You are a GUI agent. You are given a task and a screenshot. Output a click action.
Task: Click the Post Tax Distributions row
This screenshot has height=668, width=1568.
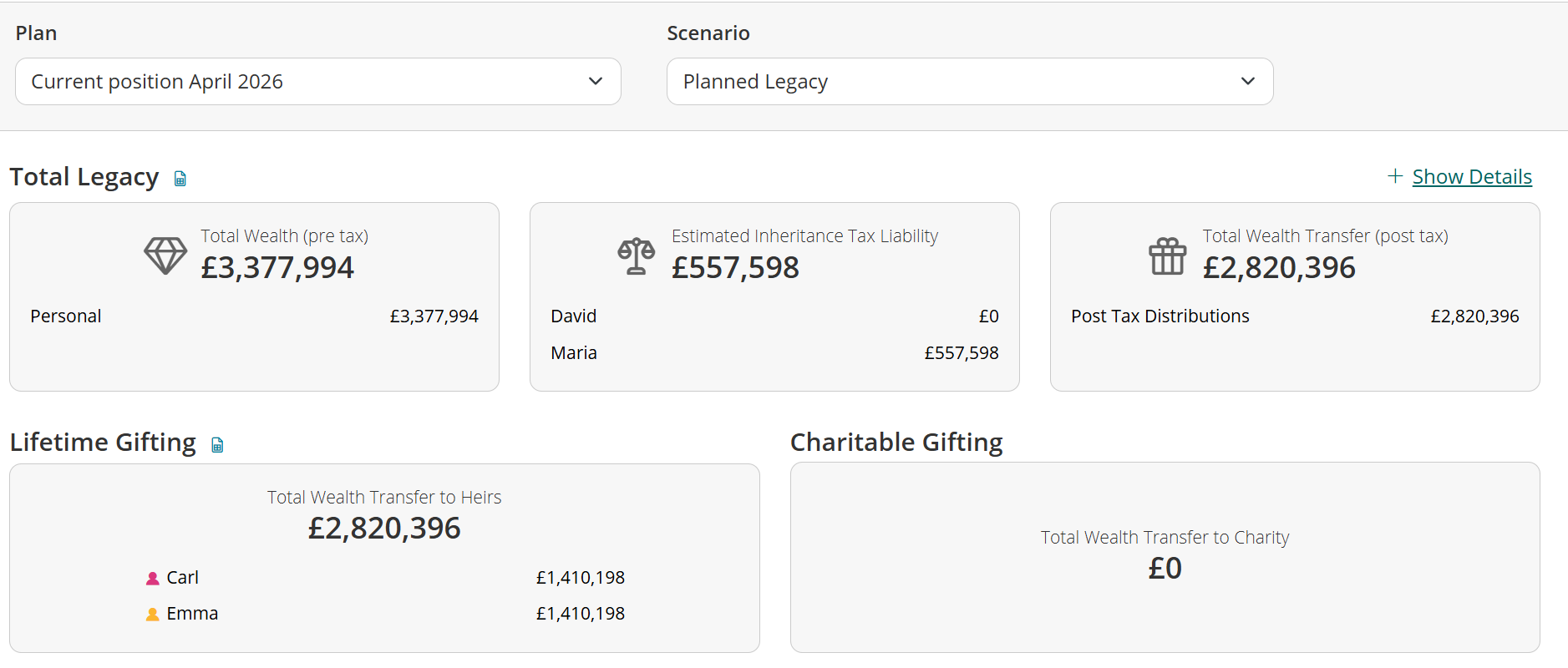[1295, 316]
